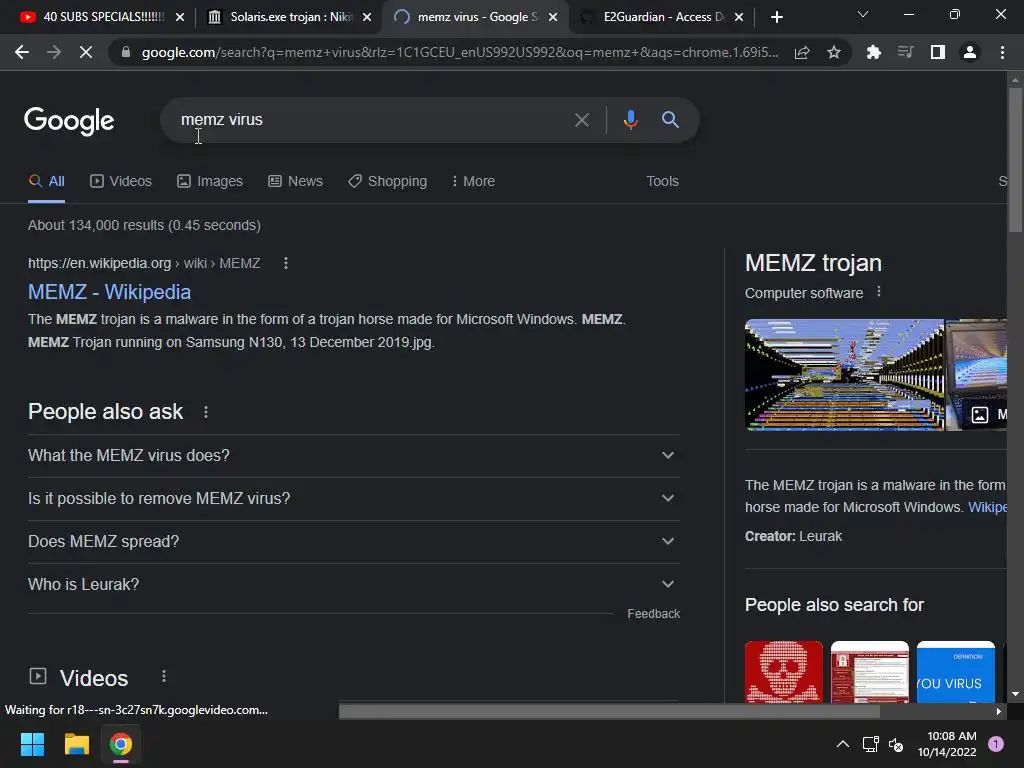Open Videos section options menu

tap(164, 677)
